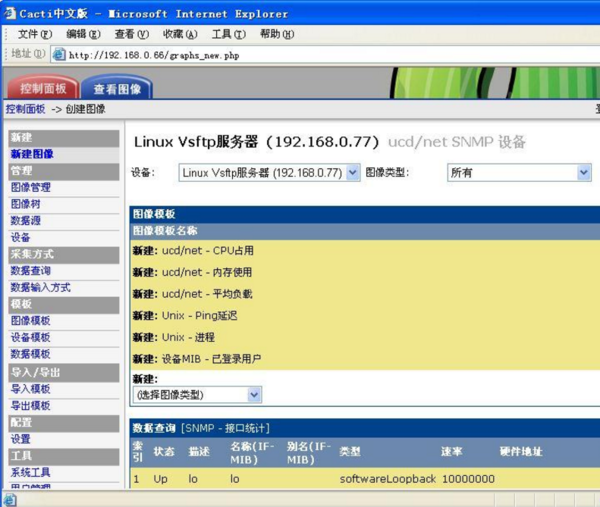Open the 编辑(E) menu

tap(83, 34)
